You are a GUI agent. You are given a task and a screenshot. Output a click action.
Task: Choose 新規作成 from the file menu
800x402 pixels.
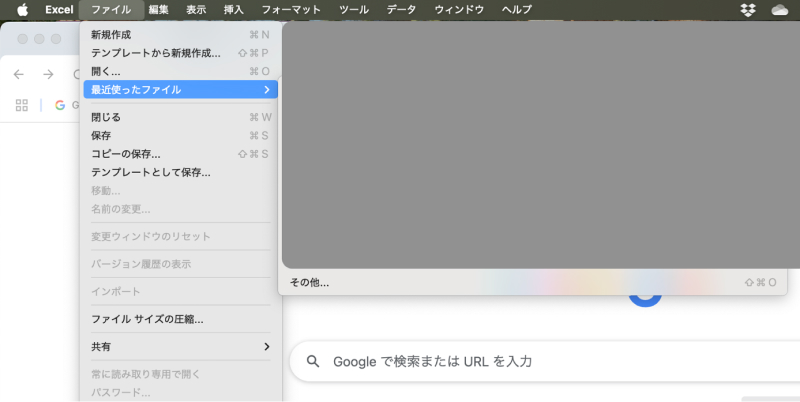pyautogui.click(x=181, y=35)
